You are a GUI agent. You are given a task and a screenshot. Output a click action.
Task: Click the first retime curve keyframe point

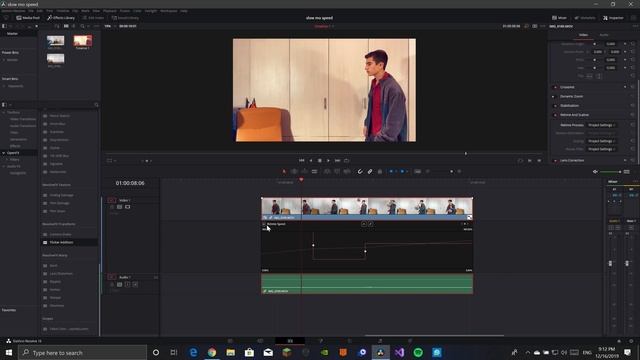(x=313, y=245)
